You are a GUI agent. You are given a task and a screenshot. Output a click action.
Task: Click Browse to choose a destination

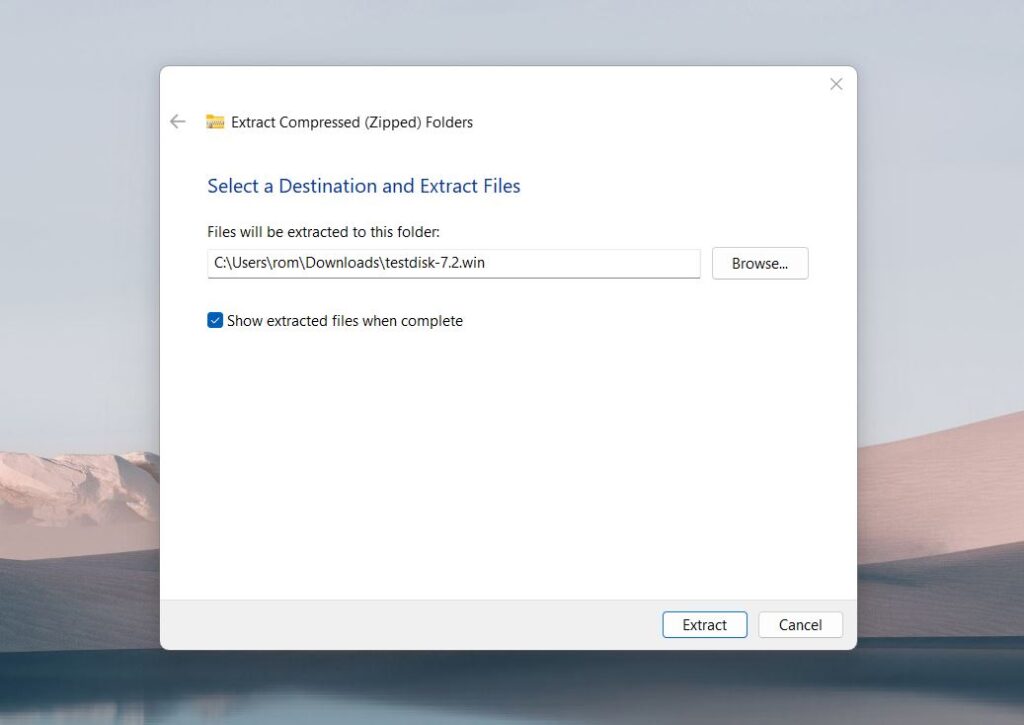point(760,263)
